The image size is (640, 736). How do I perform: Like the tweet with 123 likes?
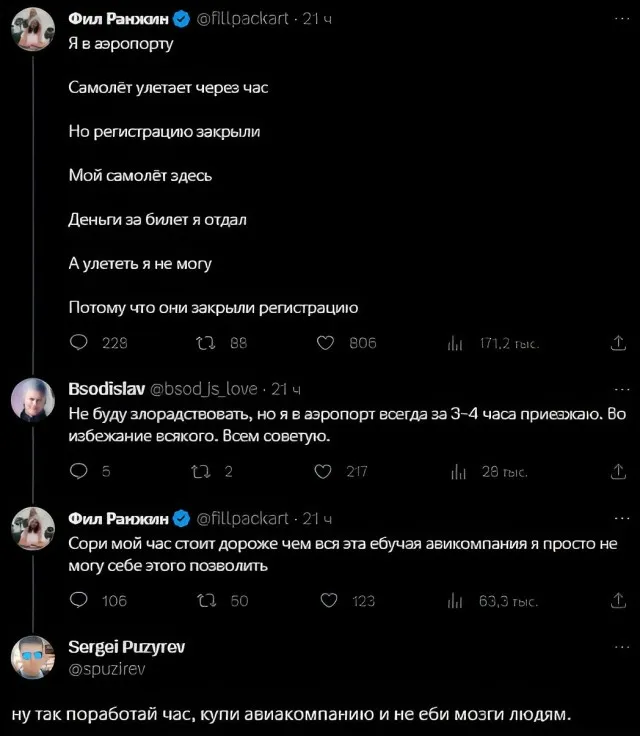point(325,600)
